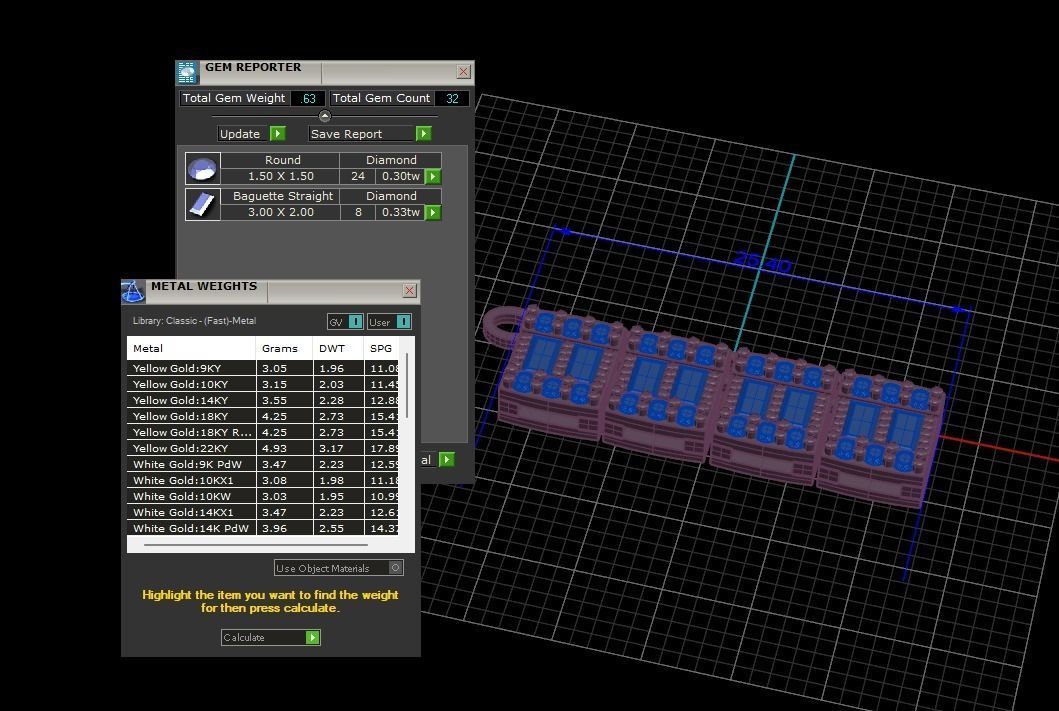Close the Gem Reporter panel
Image resolution: width=1059 pixels, height=711 pixels.
coord(463,72)
